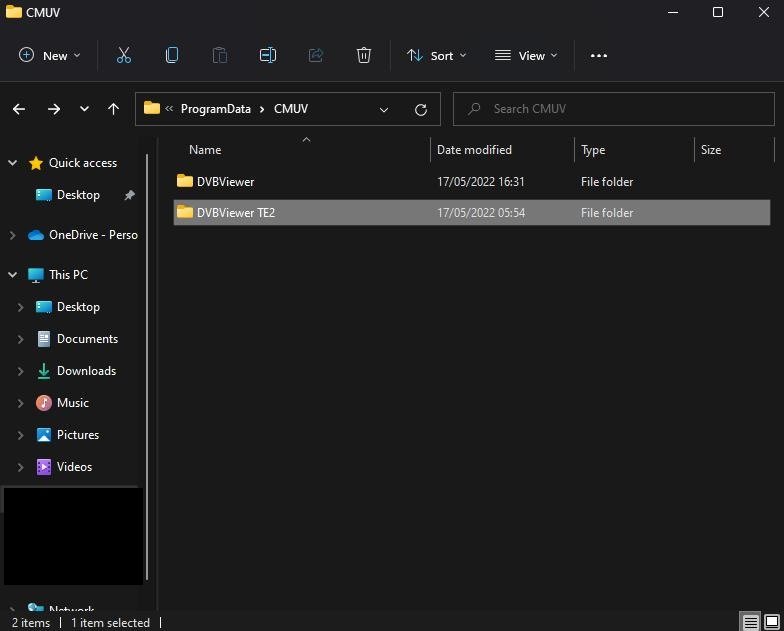Sort by the Date modified column

(474, 150)
